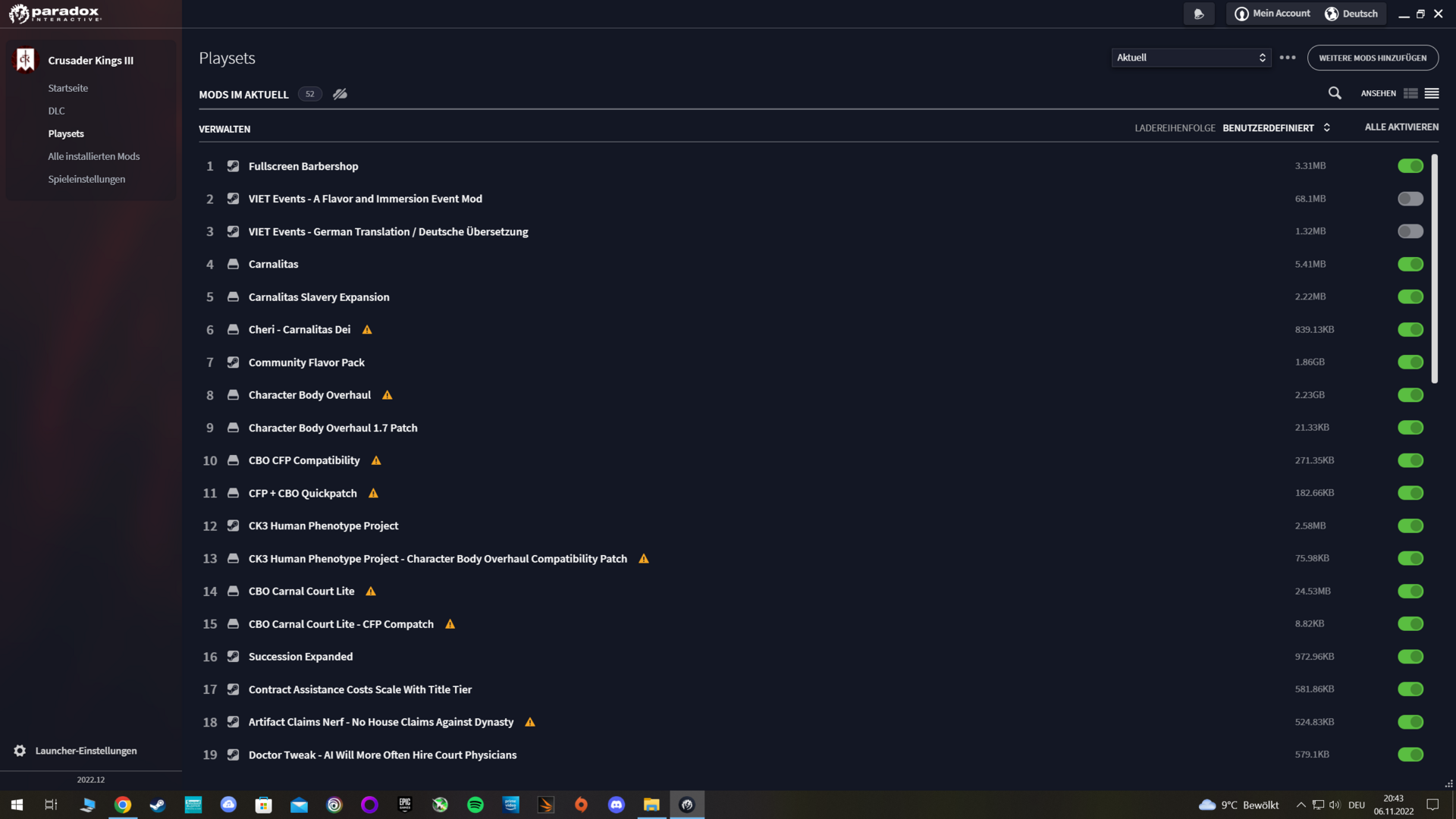Switch to compact list view icon
This screenshot has height=819, width=1456.
click(x=1432, y=93)
